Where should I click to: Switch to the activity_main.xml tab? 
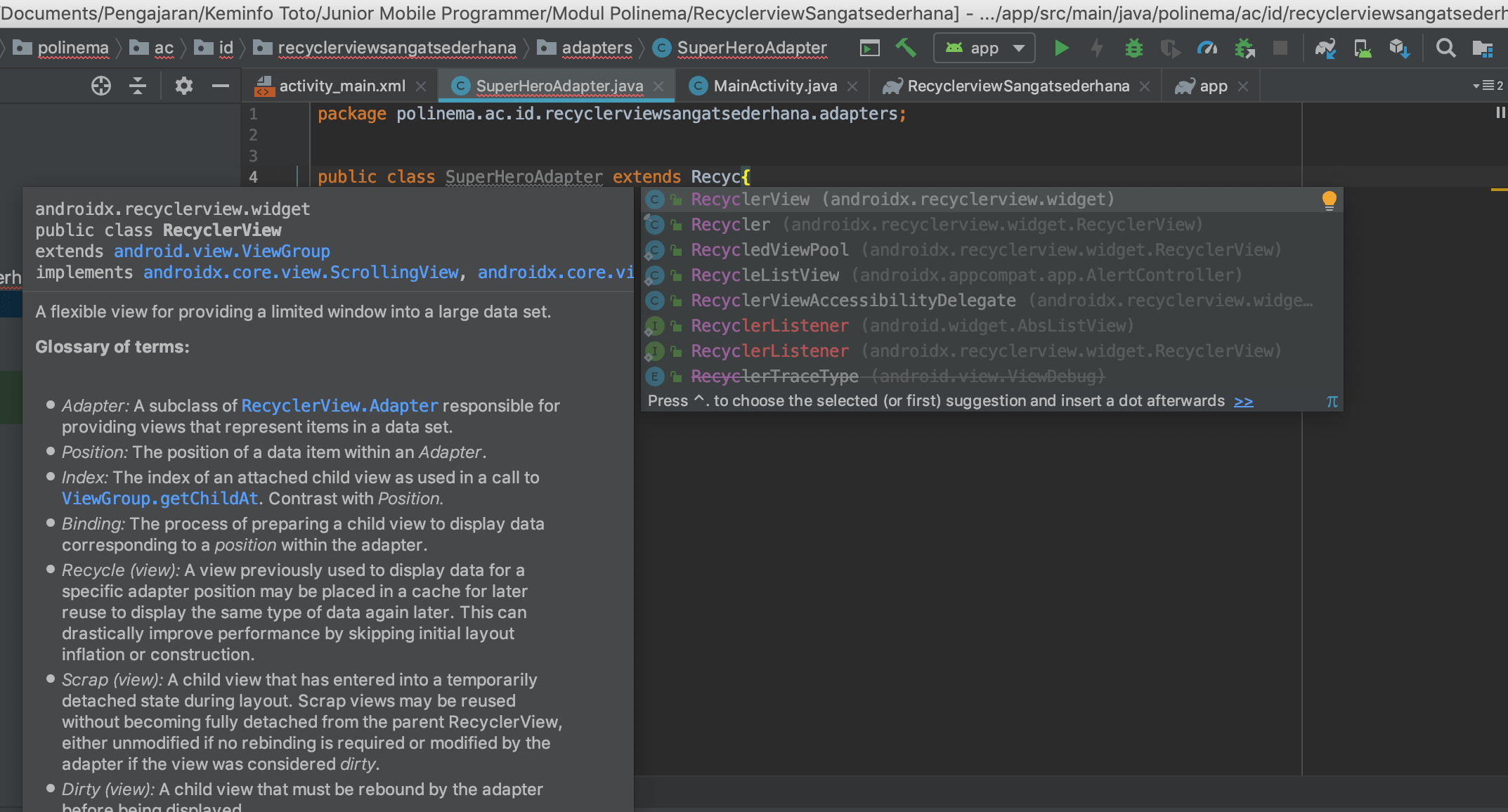coord(342,85)
